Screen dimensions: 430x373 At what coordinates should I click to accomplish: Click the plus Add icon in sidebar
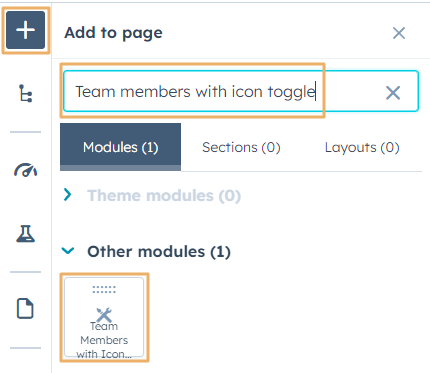[x=25, y=30]
